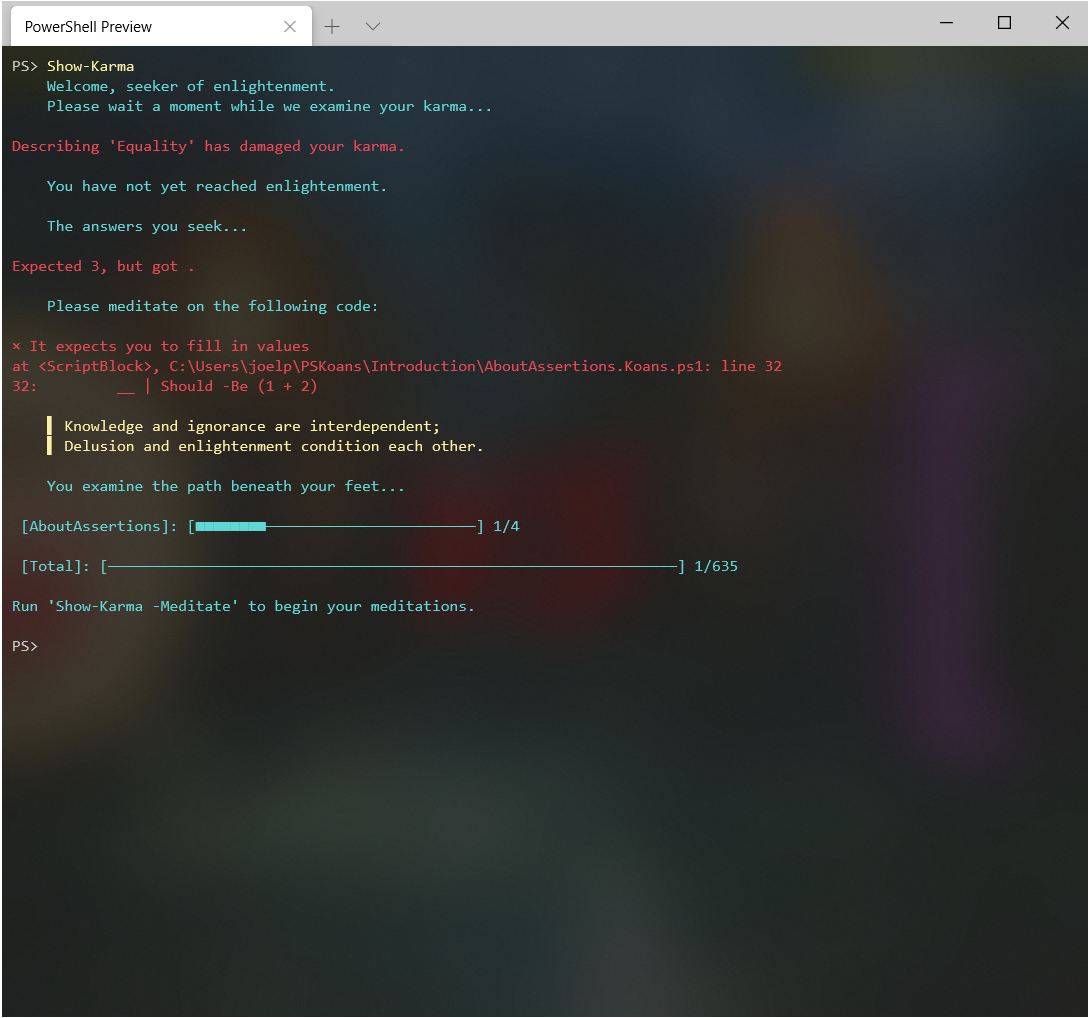Click 'Delusion and enlightenment condition each other.'
Image resolution: width=1089 pixels, height=1018 pixels.
274,447
